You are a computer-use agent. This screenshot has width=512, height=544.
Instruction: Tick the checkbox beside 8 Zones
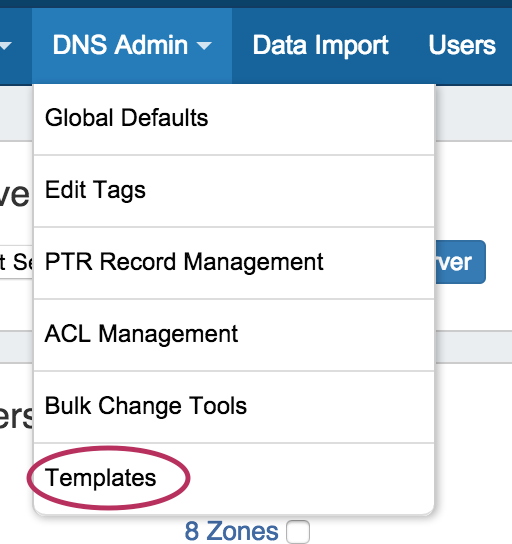pos(298,532)
